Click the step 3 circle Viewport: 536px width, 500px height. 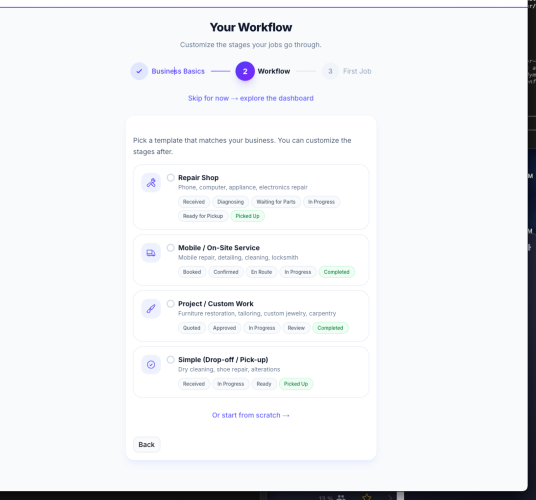click(x=330, y=71)
